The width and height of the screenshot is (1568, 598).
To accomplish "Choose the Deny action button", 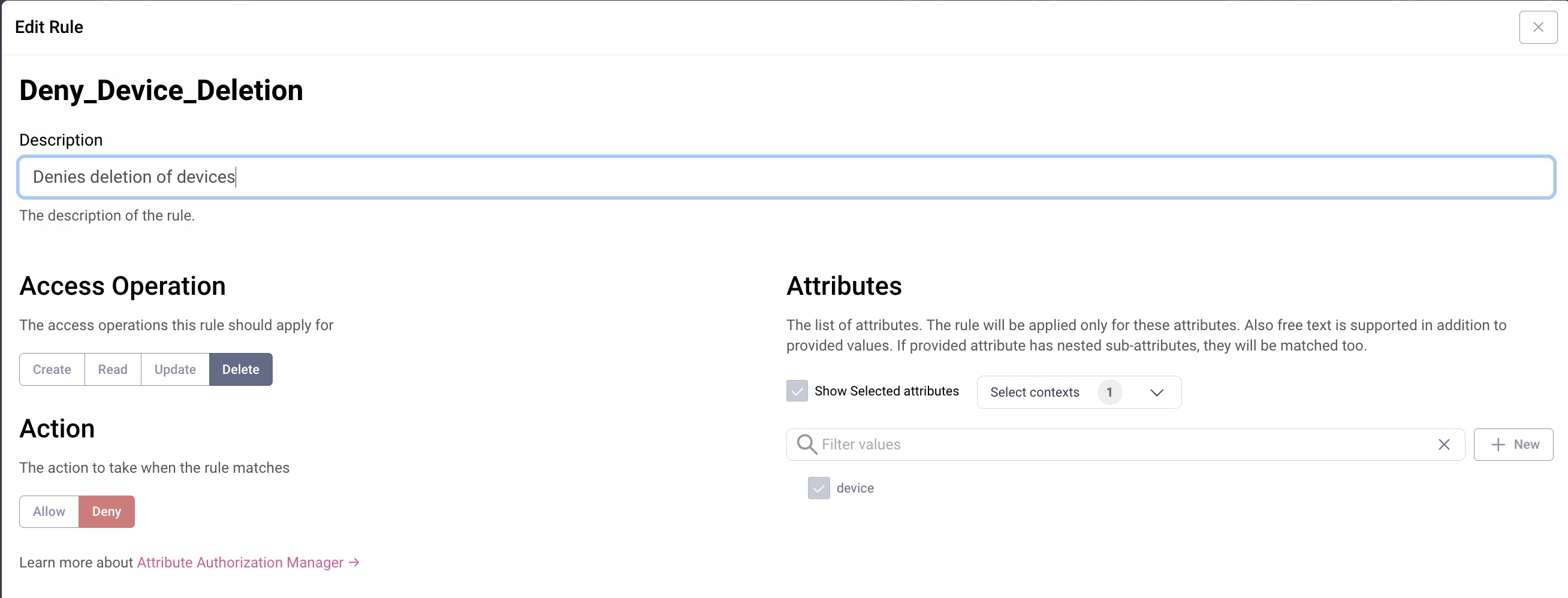I will [107, 512].
